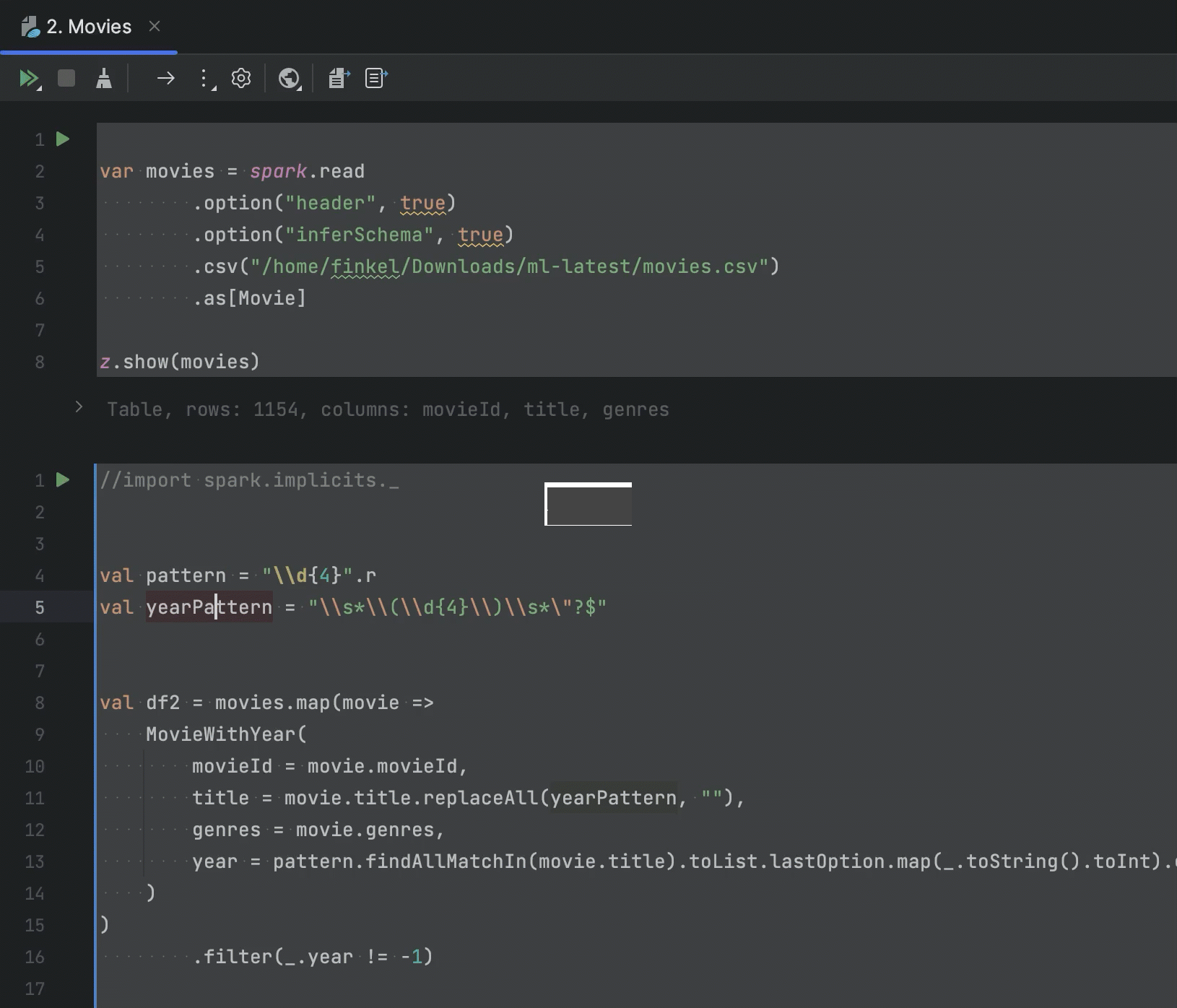Run the paragraph that reads movies.csv
The image size is (1177, 1008).
tap(63, 139)
